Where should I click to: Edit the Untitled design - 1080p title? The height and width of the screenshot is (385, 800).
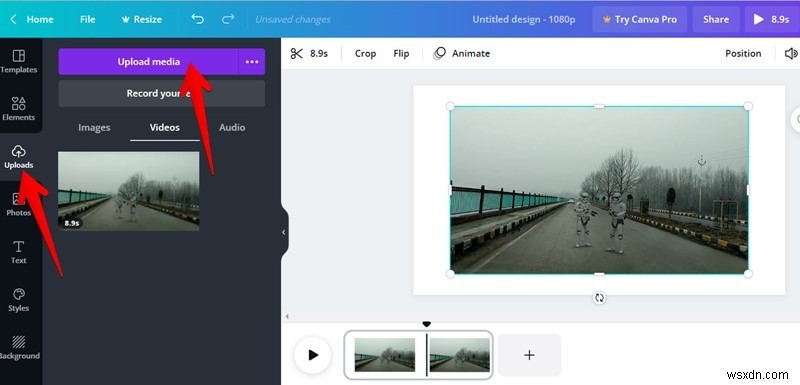tap(523, 19)
